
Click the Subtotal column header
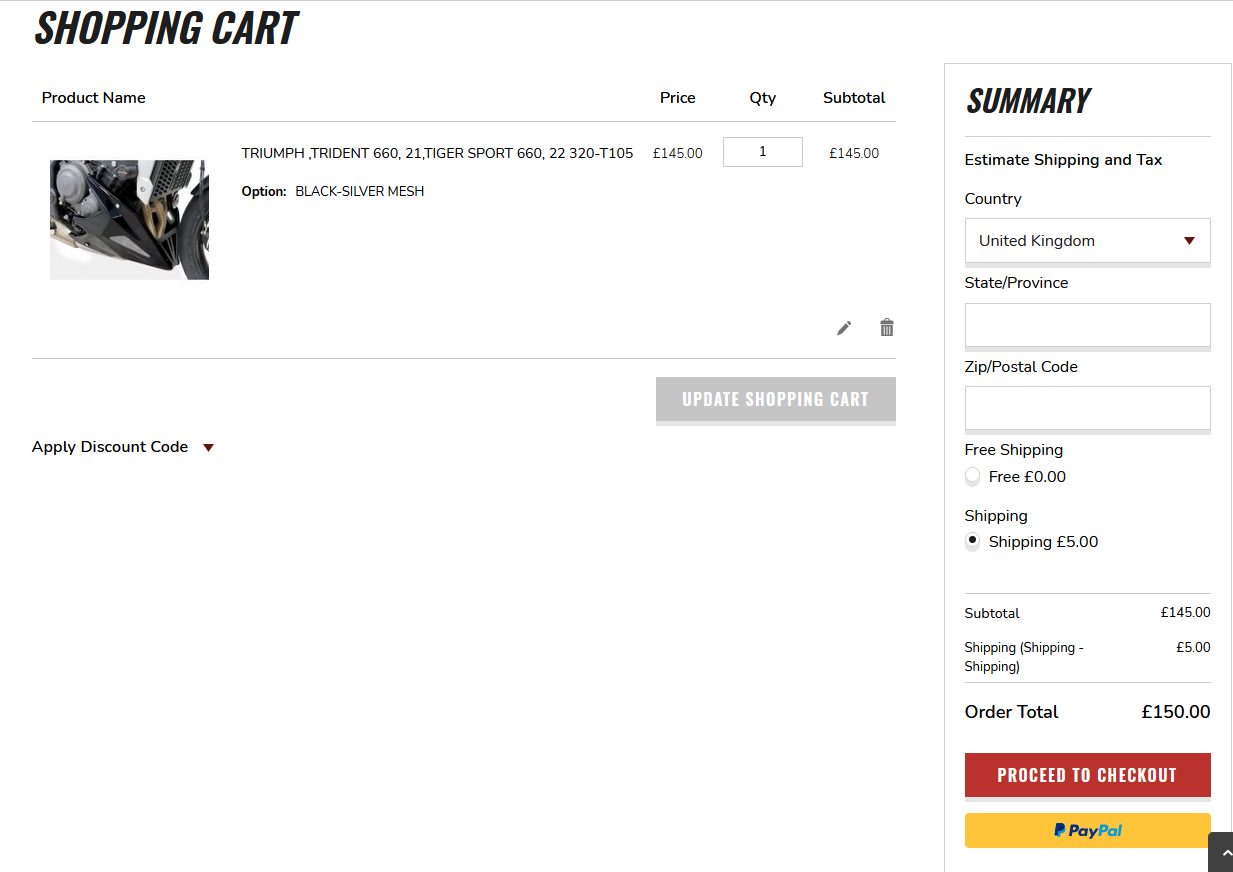854,98
